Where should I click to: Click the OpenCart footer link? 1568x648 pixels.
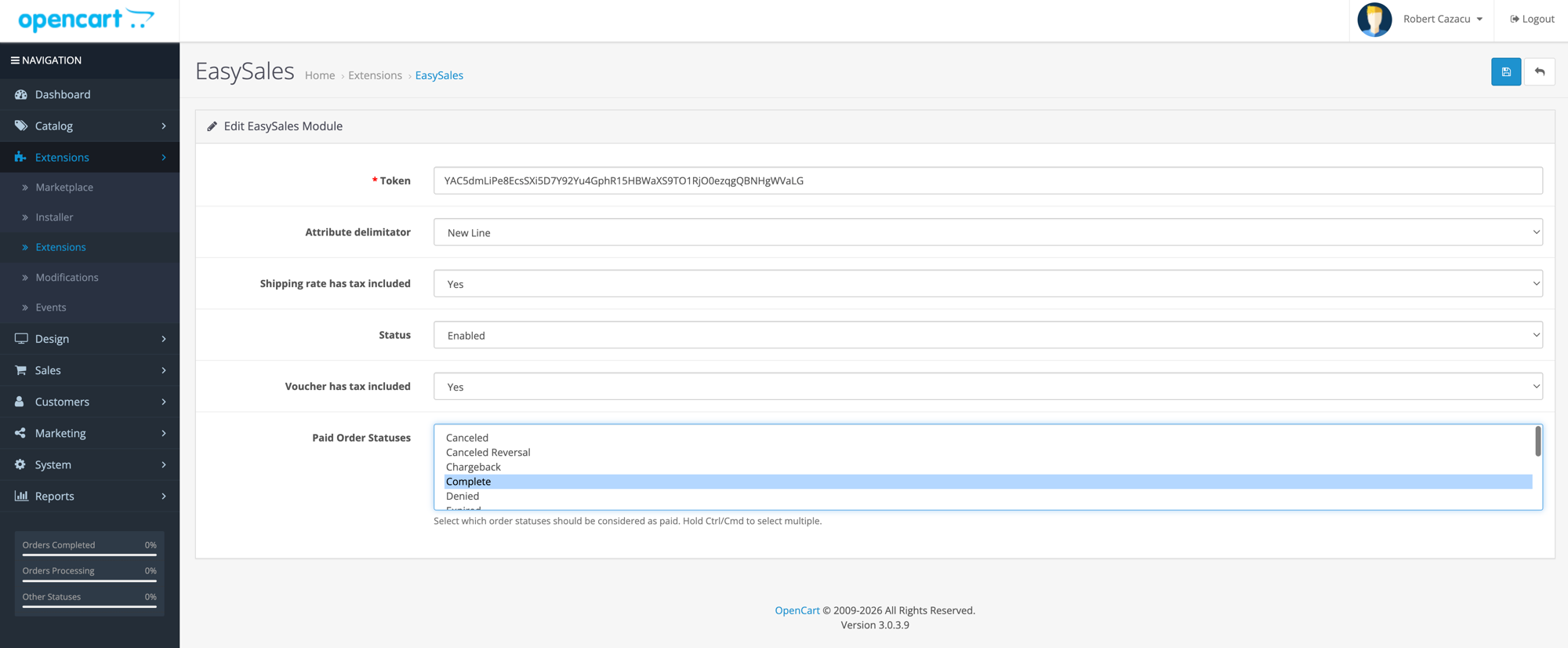[797, 610]
